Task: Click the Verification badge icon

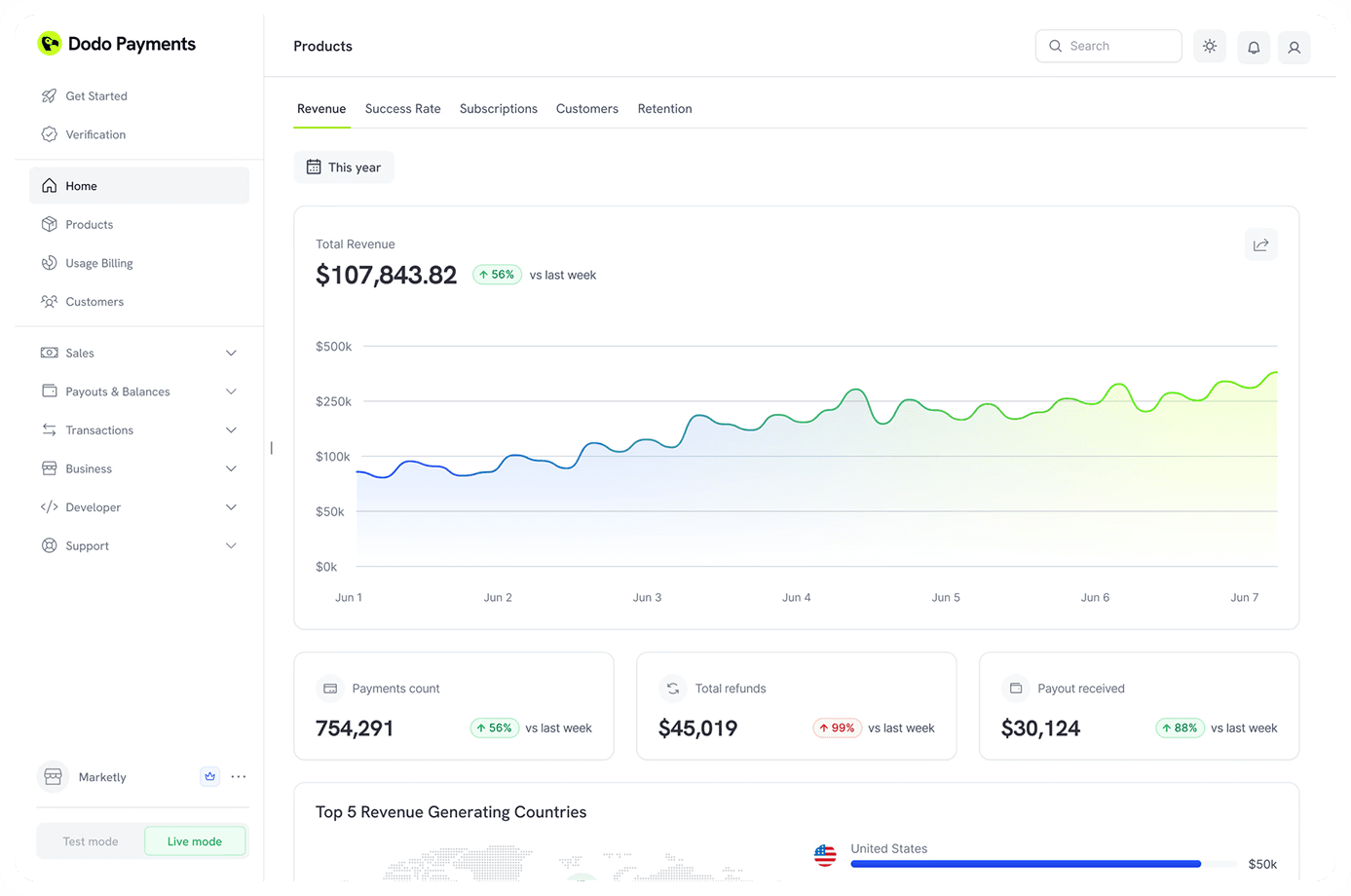Action: pyautogui.click(x=49, y=134)
